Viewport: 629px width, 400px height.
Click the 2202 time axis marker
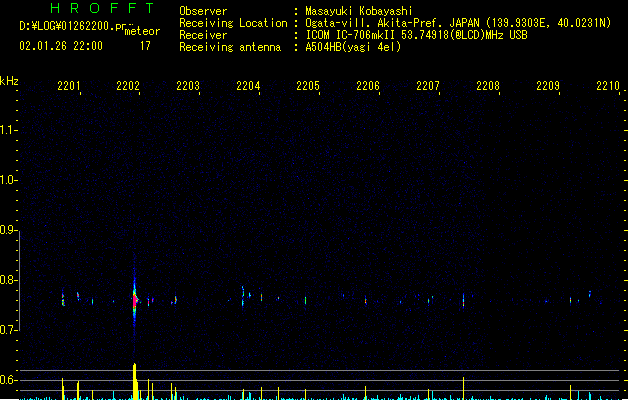(x=128, y=86)
